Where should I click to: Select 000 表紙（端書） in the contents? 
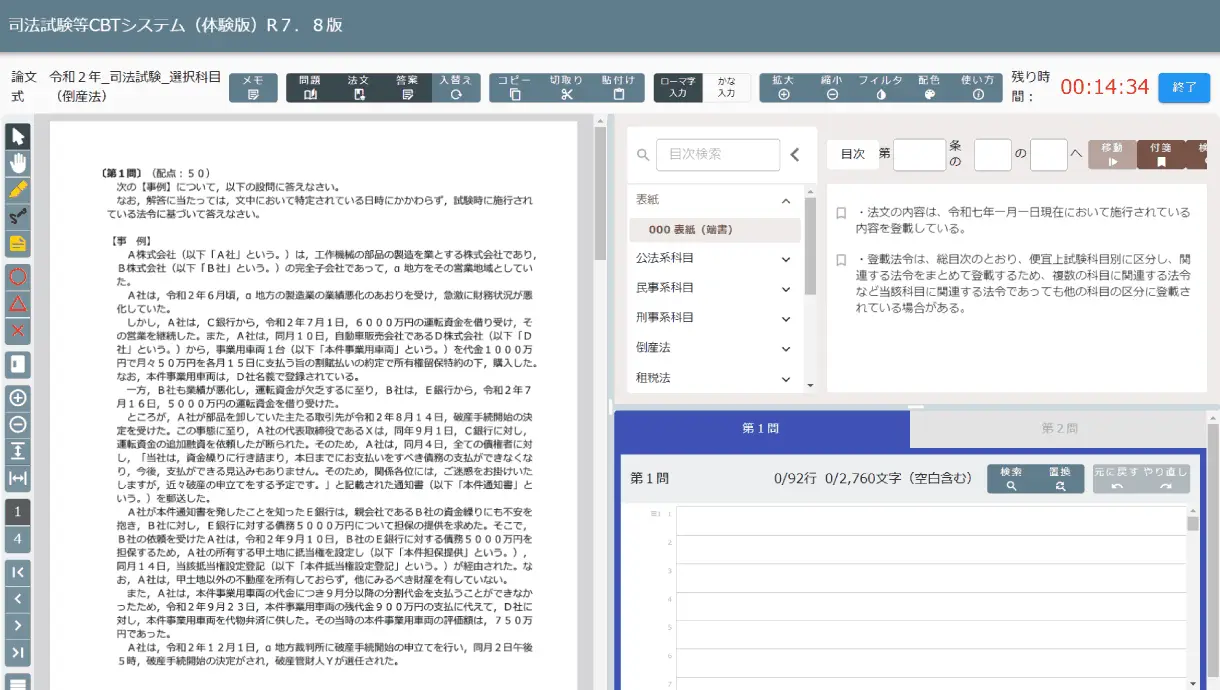click(714, 230)
